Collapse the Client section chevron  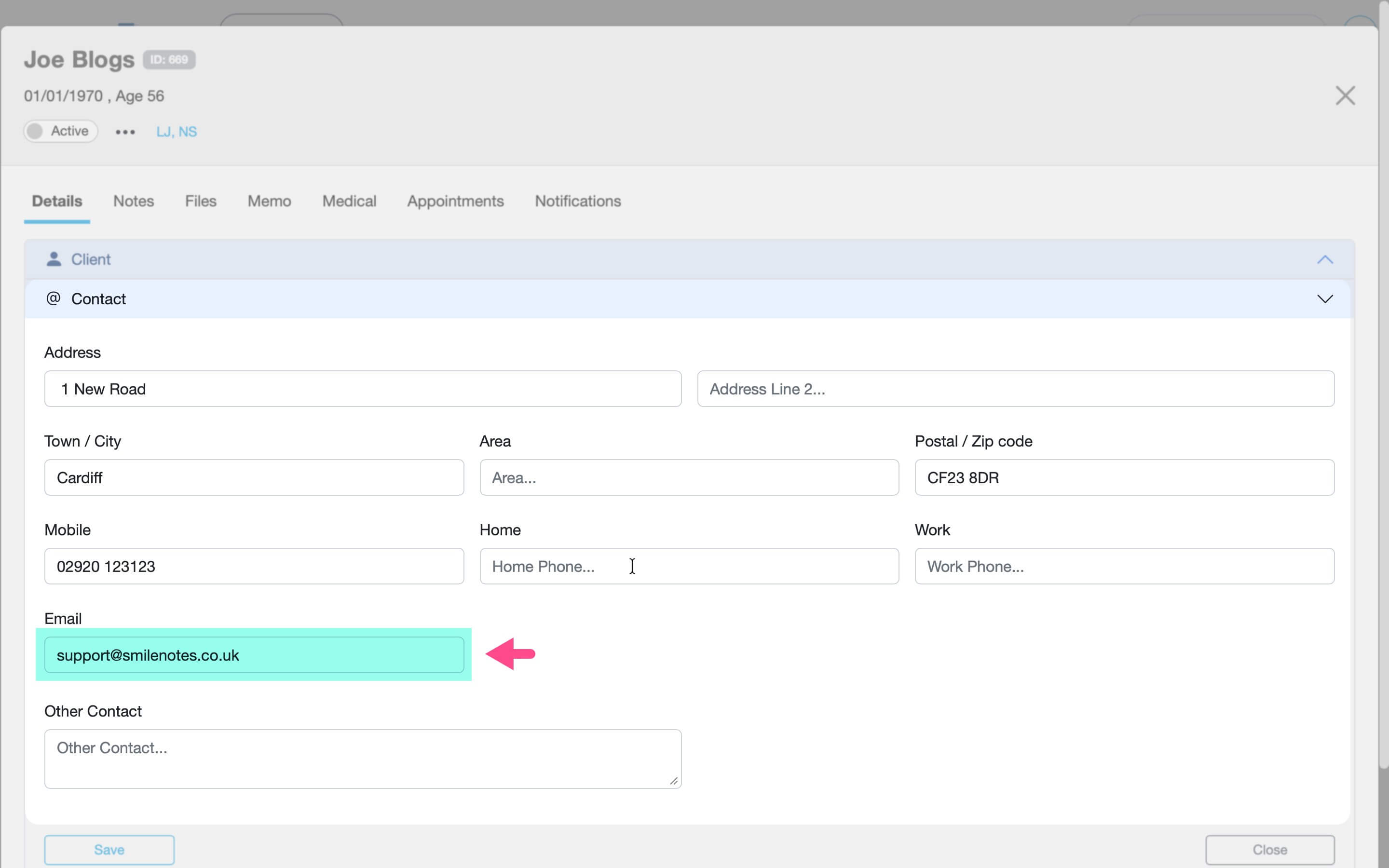pyautogui.click(x=1325, y=259)
